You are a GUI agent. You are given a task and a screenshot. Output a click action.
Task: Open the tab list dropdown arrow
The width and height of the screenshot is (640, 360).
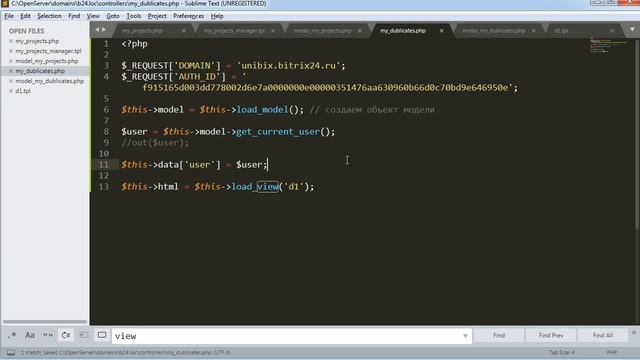[632, 29]
